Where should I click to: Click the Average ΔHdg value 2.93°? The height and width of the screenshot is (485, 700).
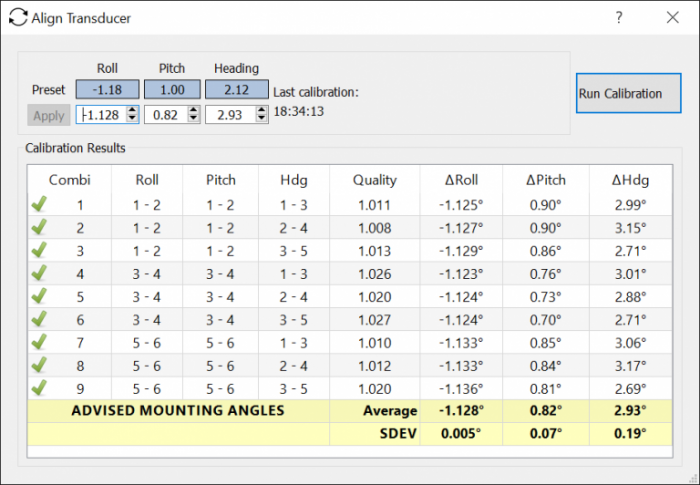[x=630, y=410]
